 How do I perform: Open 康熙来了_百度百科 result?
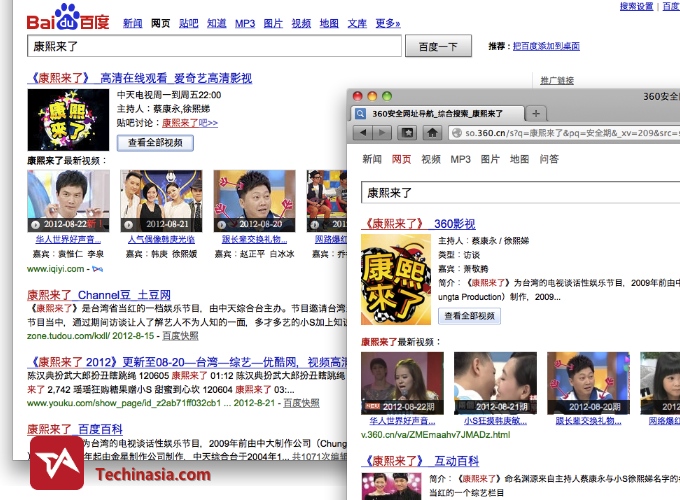(x=75, y=429)
